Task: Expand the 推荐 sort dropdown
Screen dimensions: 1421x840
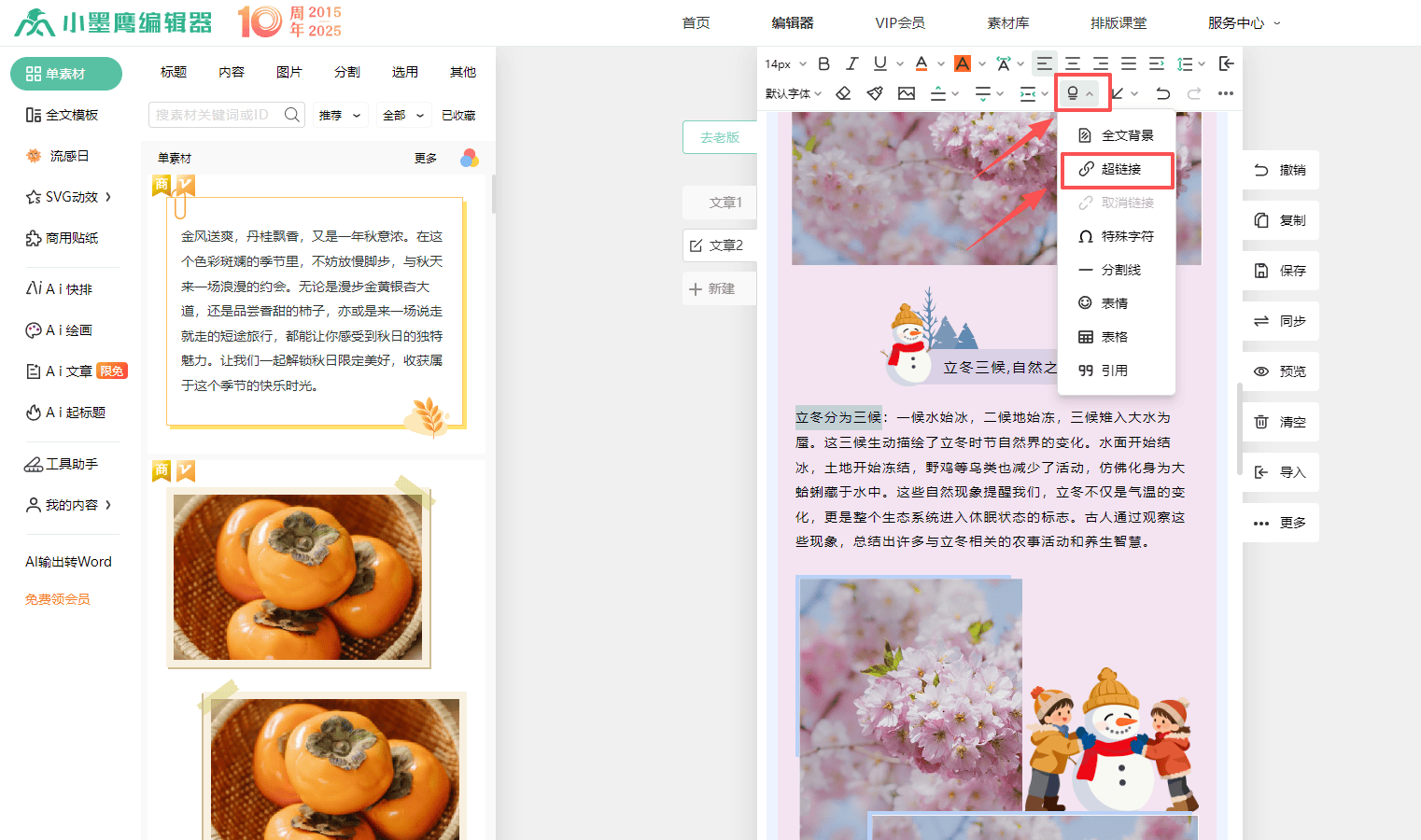Action: [x=340, y=115]
